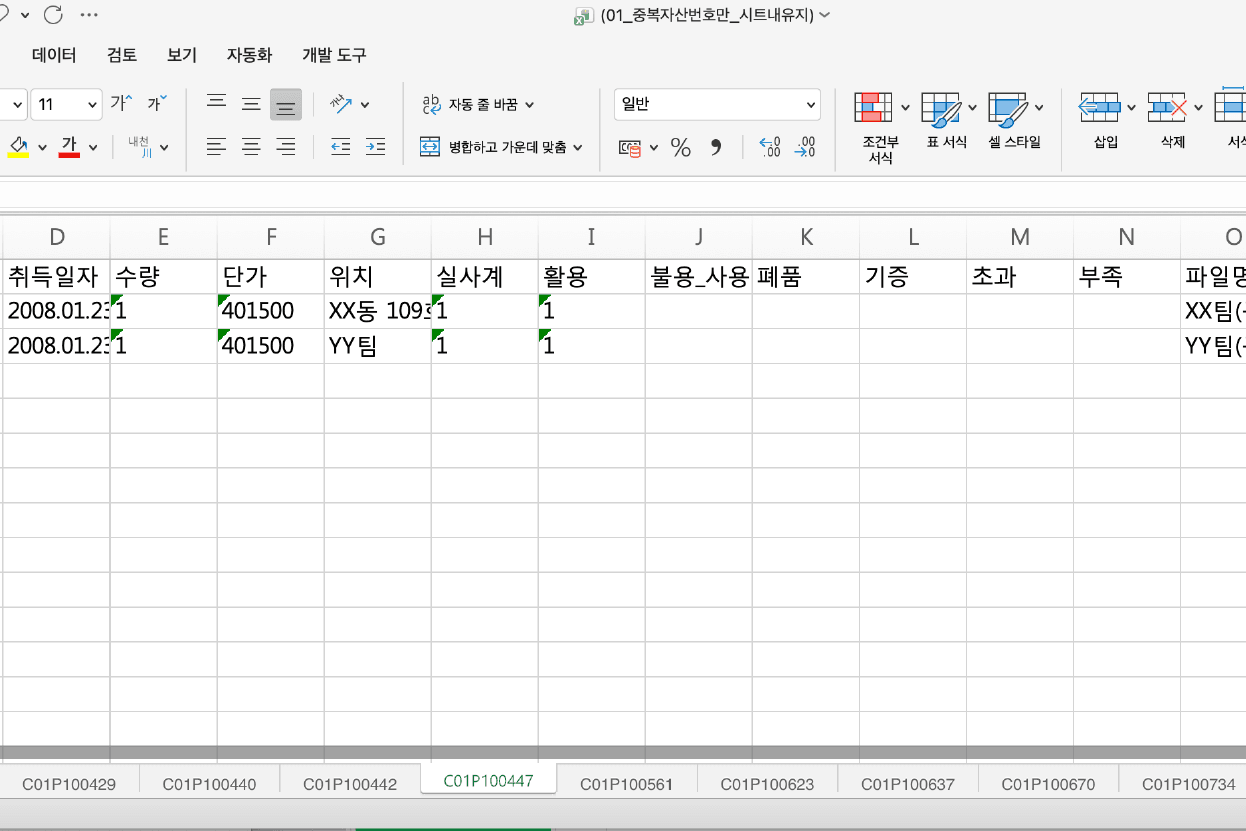The height and width of the screenshot is (831, 1246).
Task: Select the 취득일자 header cell
Action: point(56,276)
